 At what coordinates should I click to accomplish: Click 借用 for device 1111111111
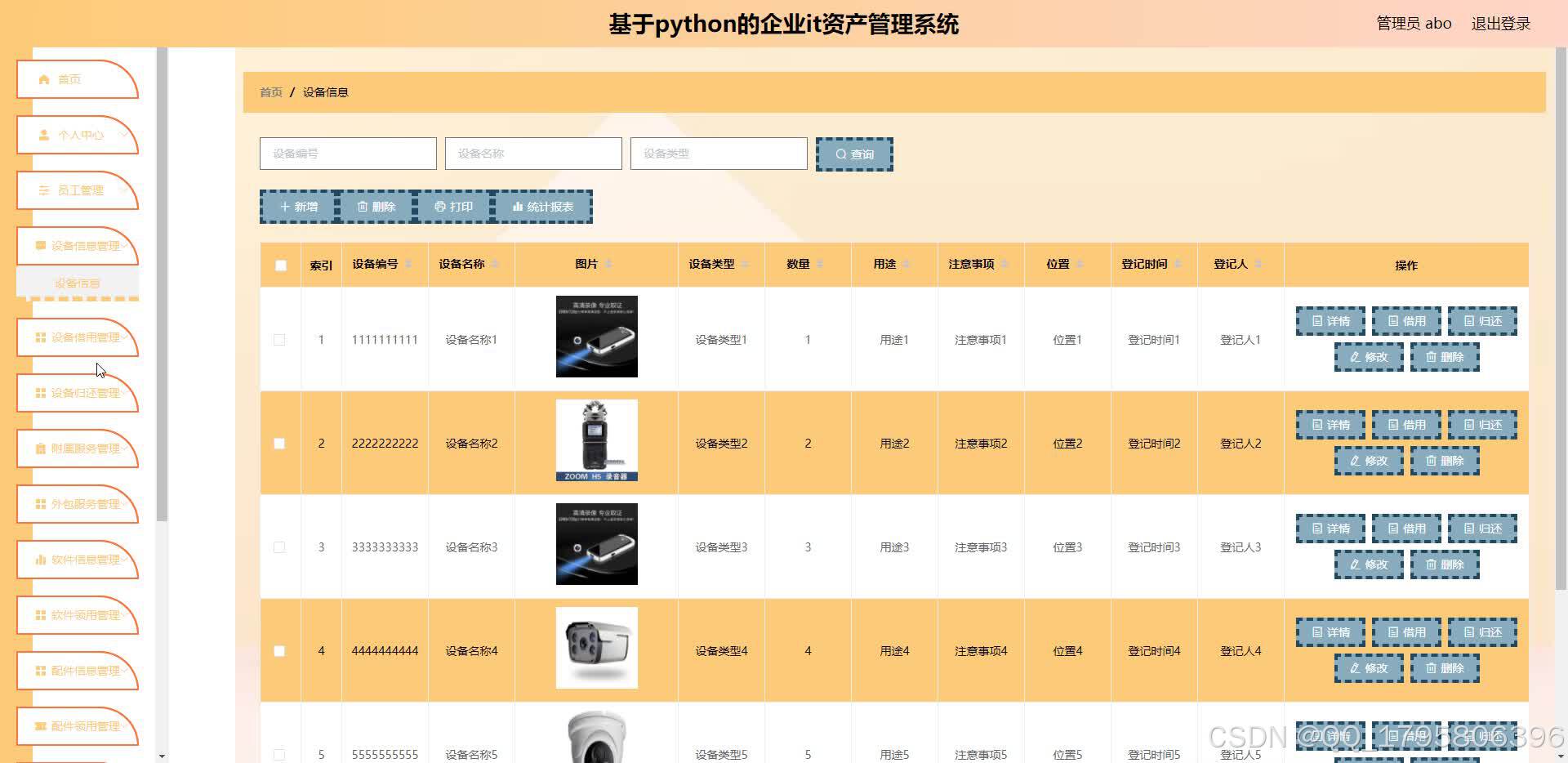[x=1406, y=321]
